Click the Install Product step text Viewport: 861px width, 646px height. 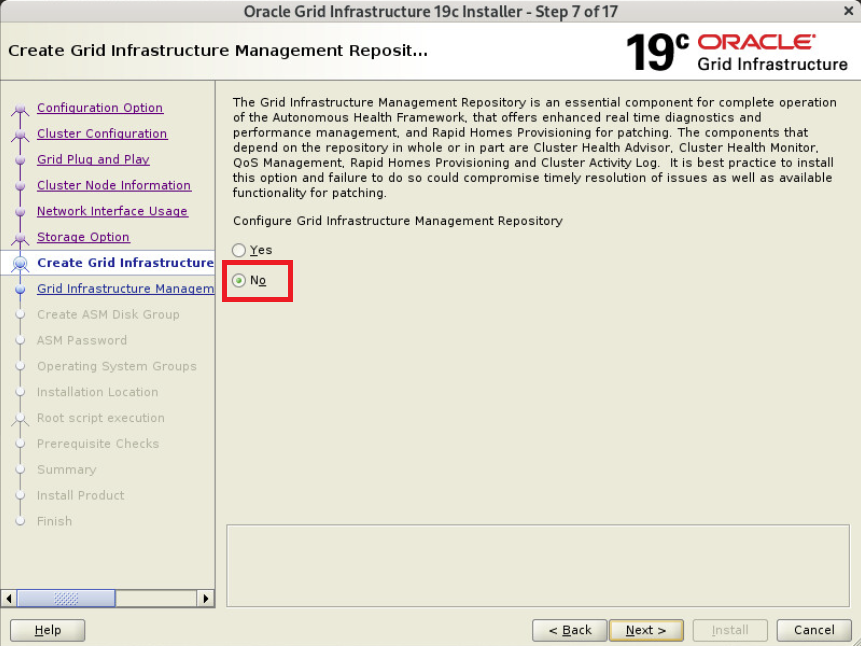pos(81,495)
